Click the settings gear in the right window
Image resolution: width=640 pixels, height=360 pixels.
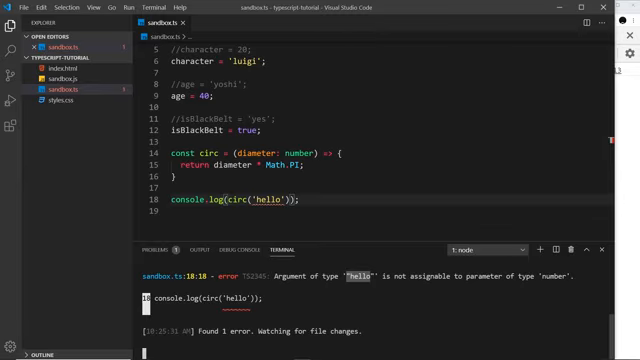(630, 53)
